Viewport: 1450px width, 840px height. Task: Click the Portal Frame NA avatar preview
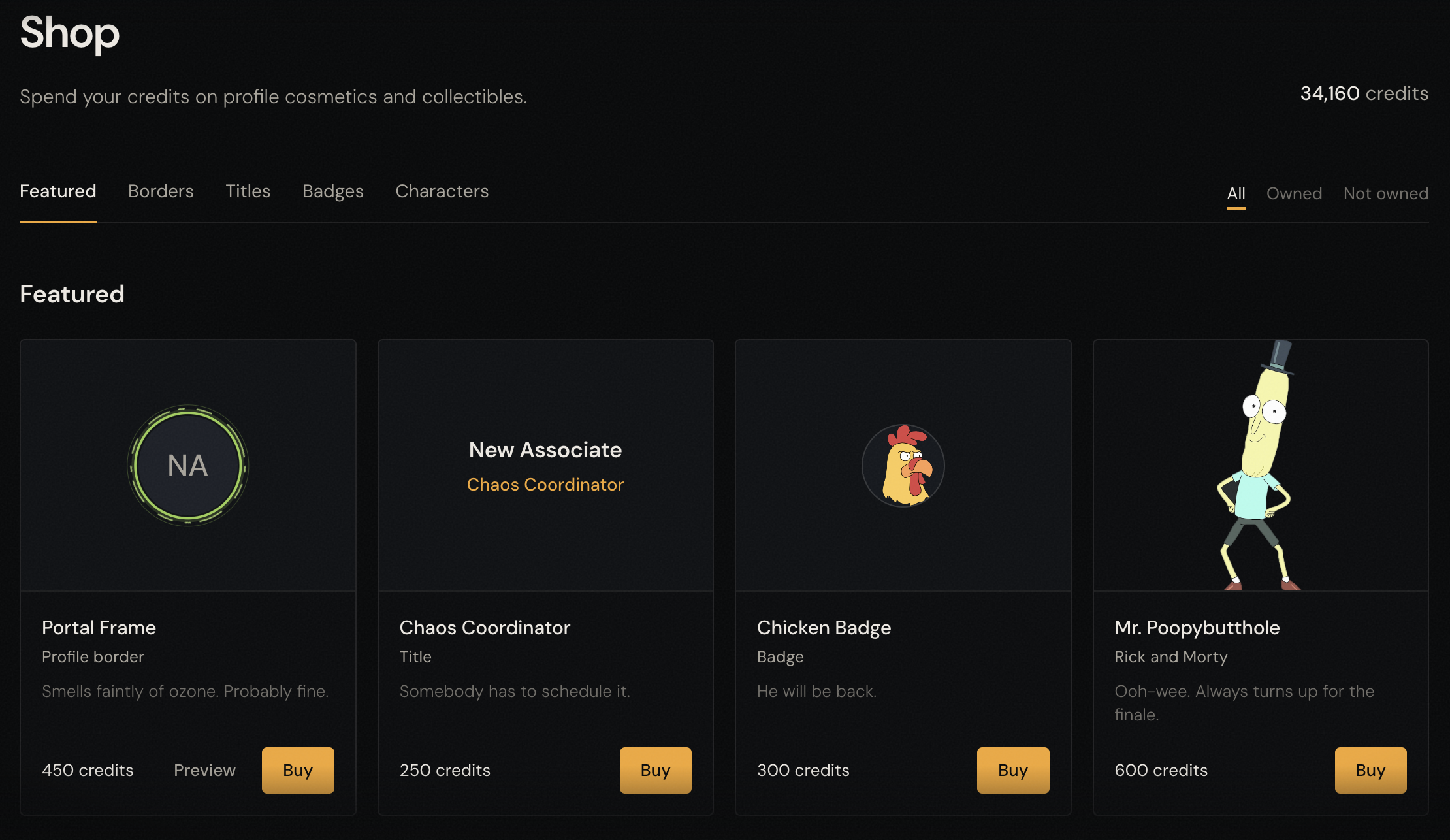coord(188,465)
